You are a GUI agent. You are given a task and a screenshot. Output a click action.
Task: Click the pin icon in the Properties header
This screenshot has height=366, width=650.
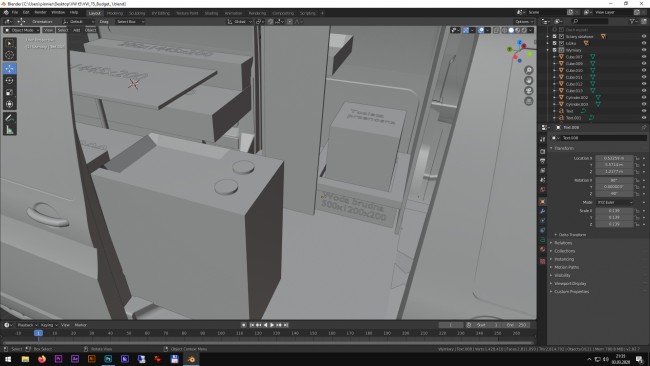pos(643,128)
